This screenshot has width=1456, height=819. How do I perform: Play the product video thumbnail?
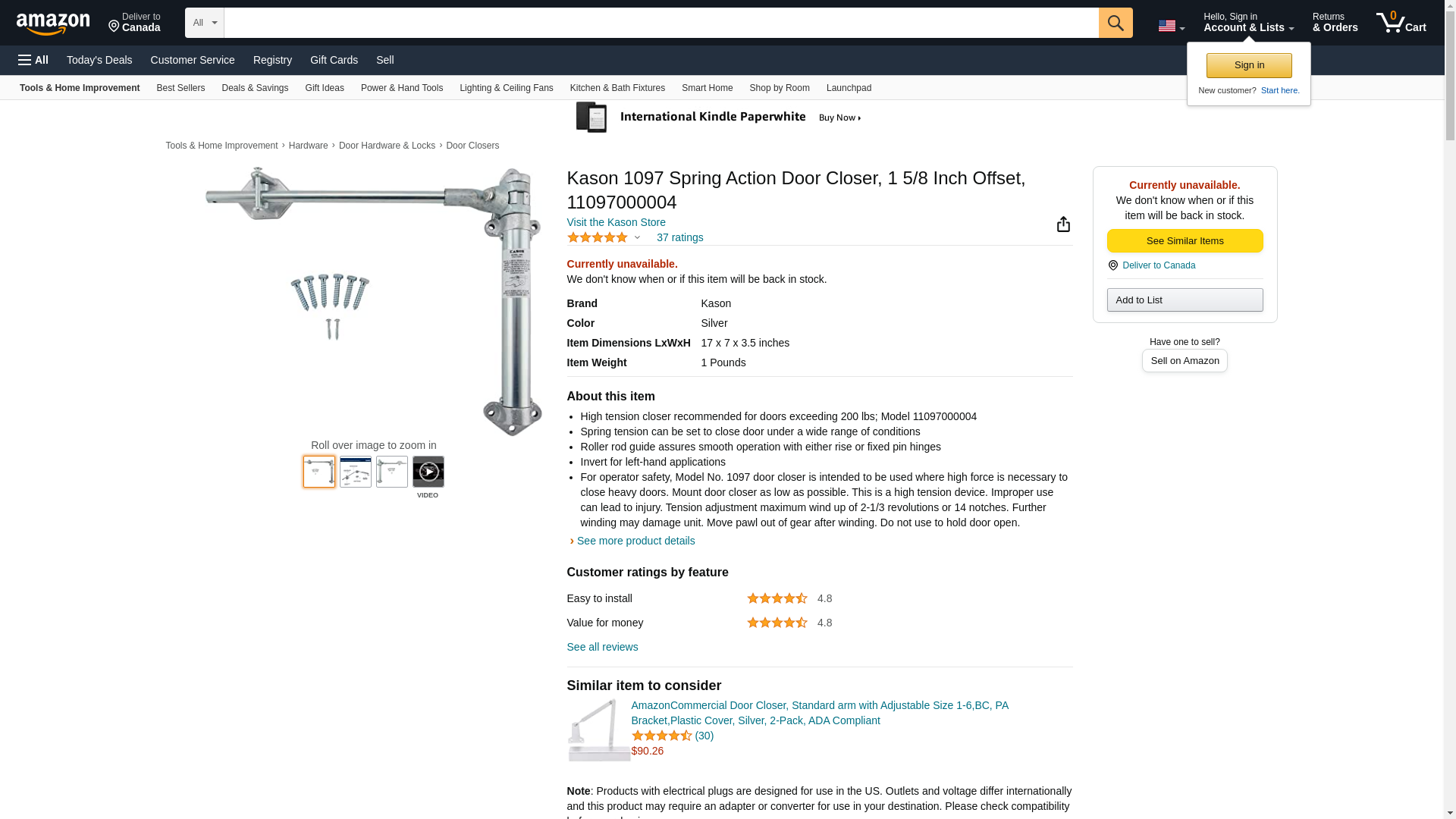(428, 472)
